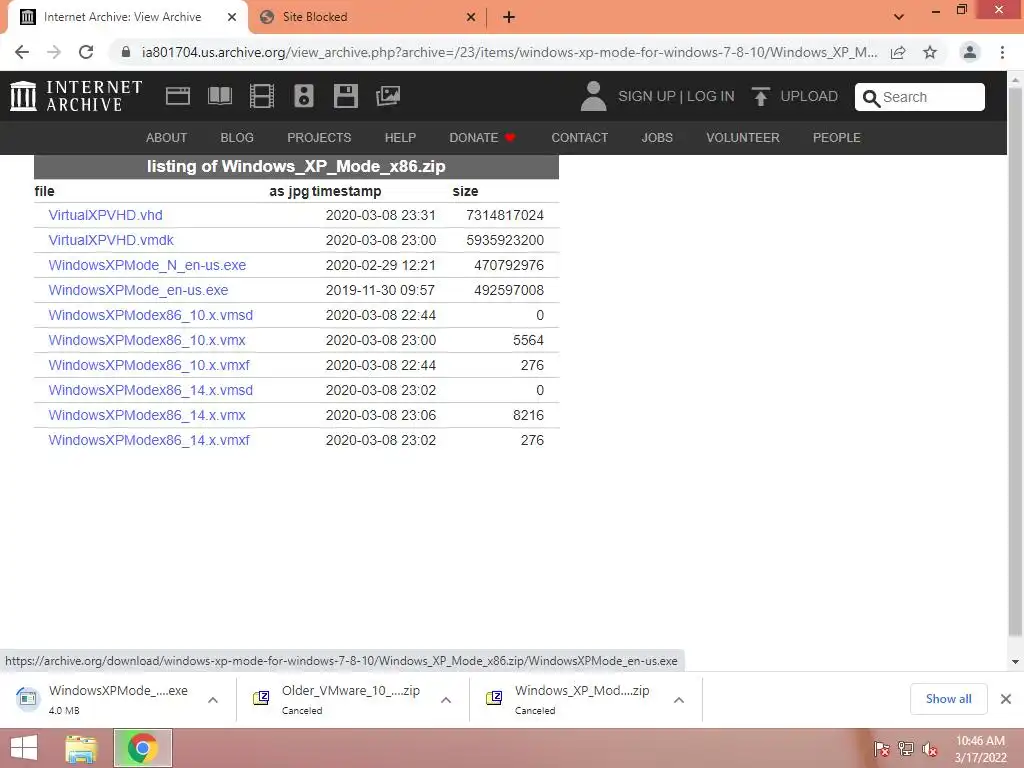1024x768 pixels.
Task: Open Chrome's three-dot menu
Action: 1002,52
